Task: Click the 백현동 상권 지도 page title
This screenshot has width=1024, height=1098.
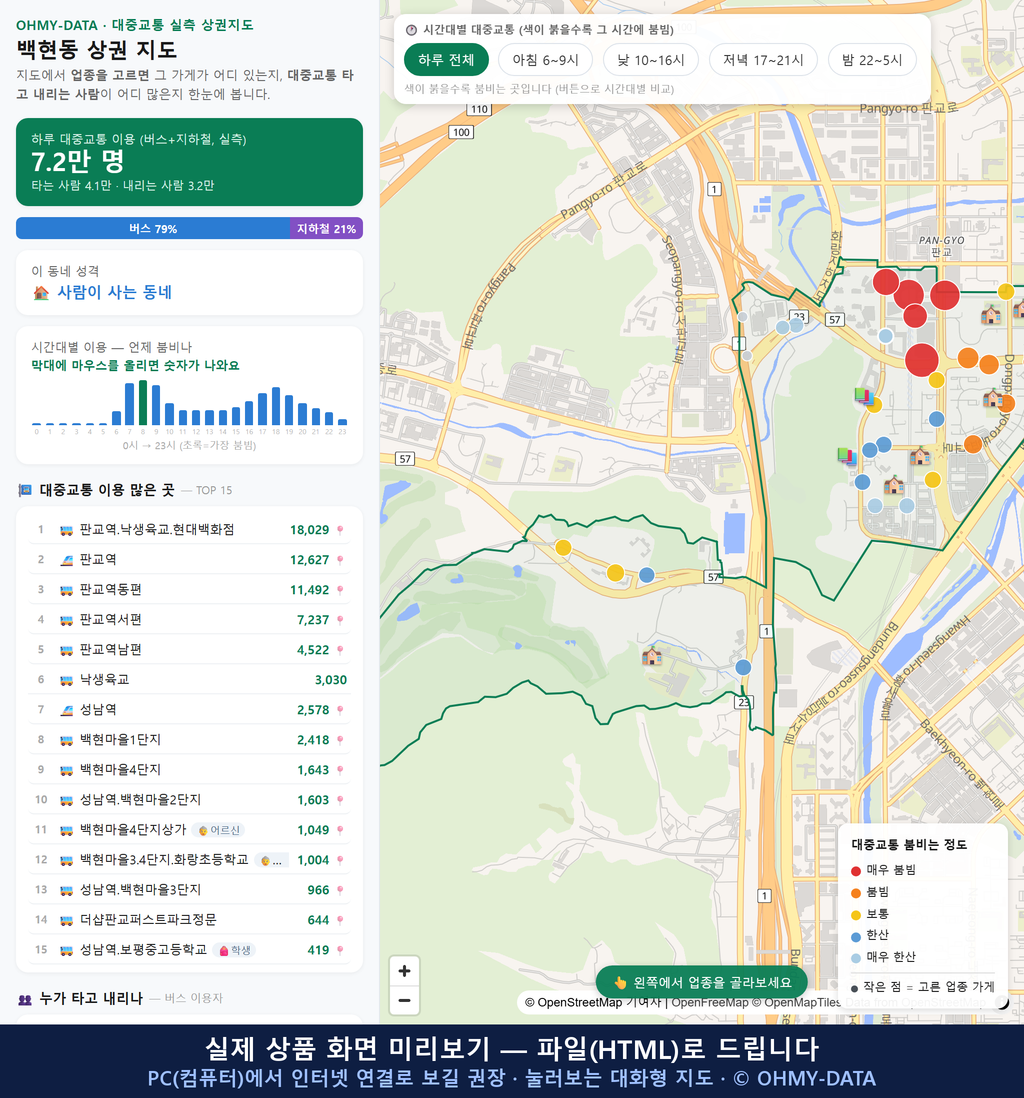Action: 97,50
